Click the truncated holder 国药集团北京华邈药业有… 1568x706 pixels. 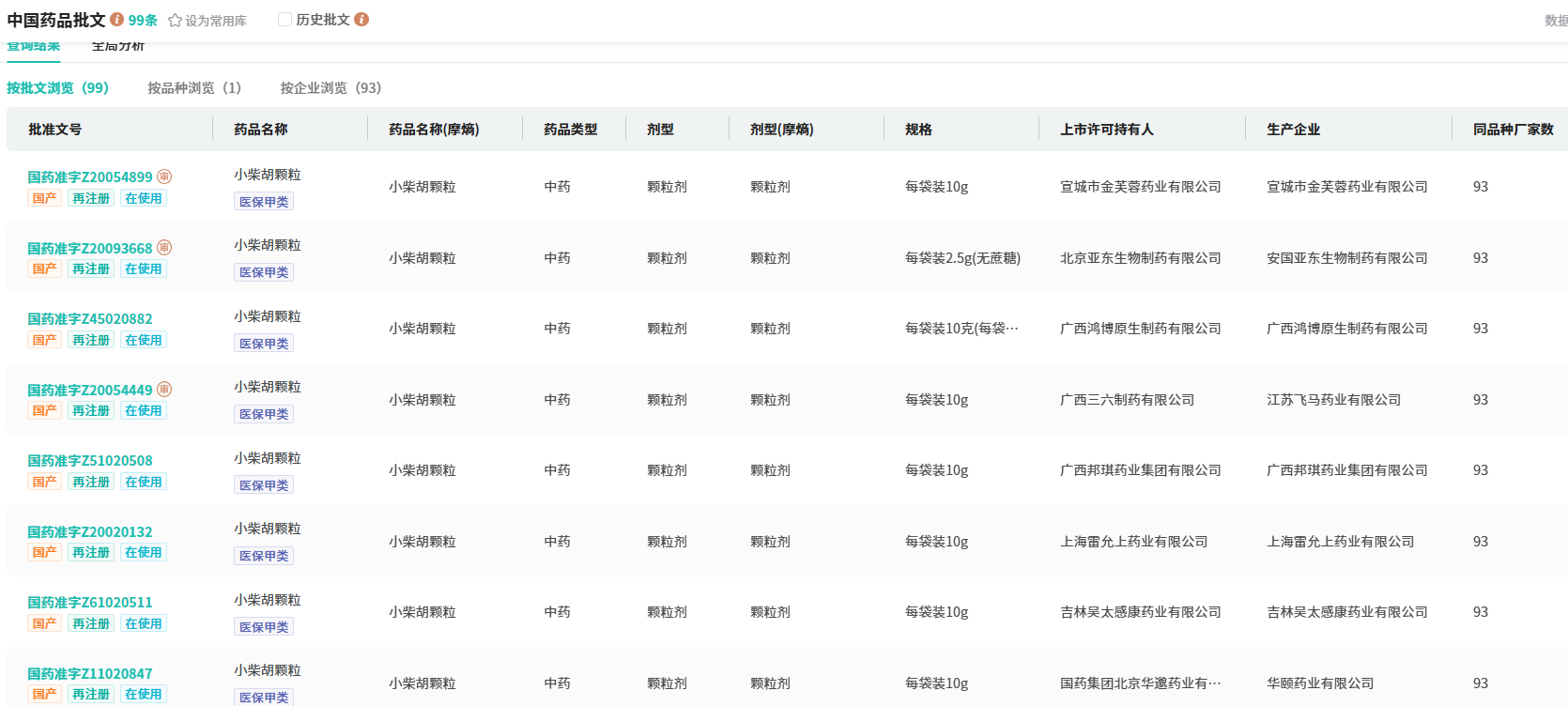point(1141,683)
